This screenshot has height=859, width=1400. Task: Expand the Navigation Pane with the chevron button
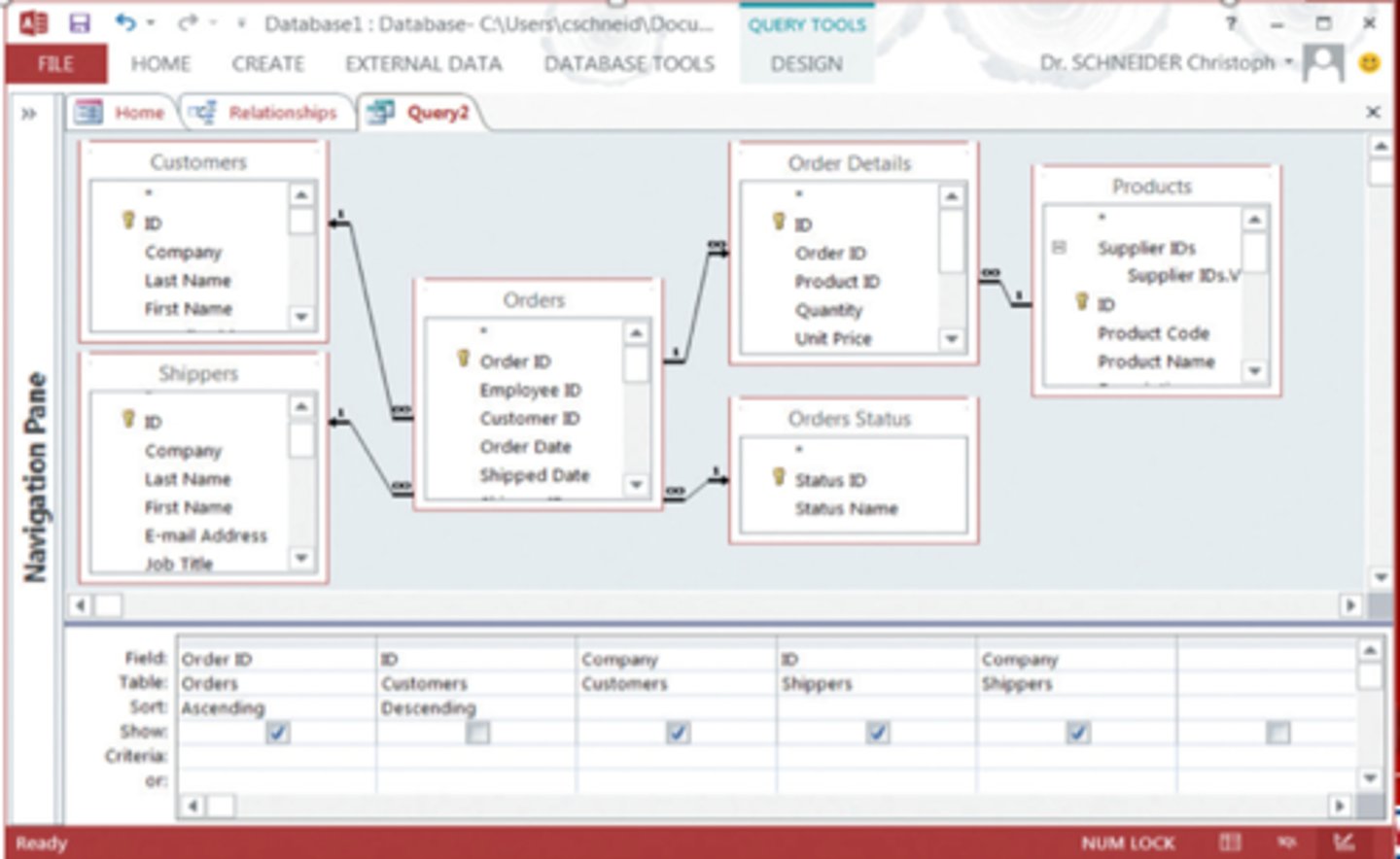(29, 114)
